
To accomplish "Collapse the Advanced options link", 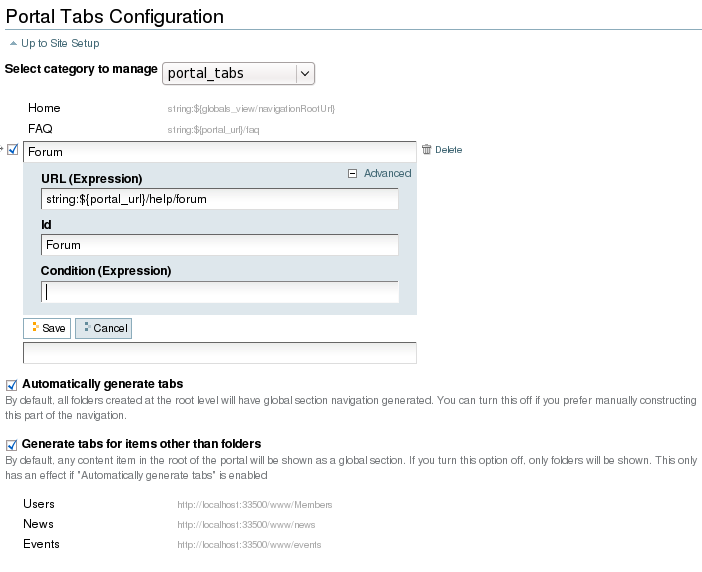I will pyautogui.click(x=387, y=173).
